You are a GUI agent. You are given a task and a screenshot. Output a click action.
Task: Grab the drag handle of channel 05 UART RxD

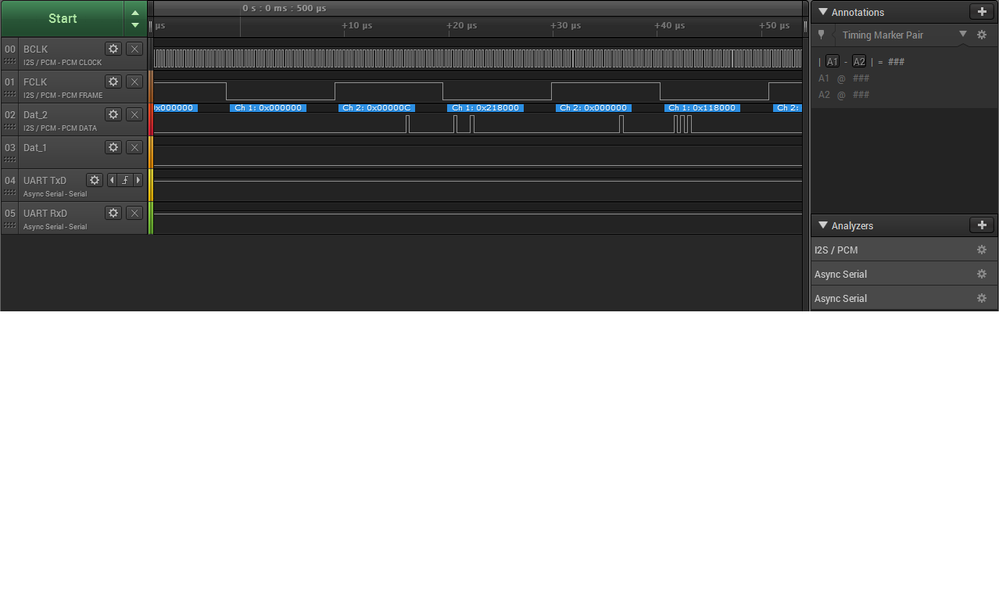click(10, 225)
